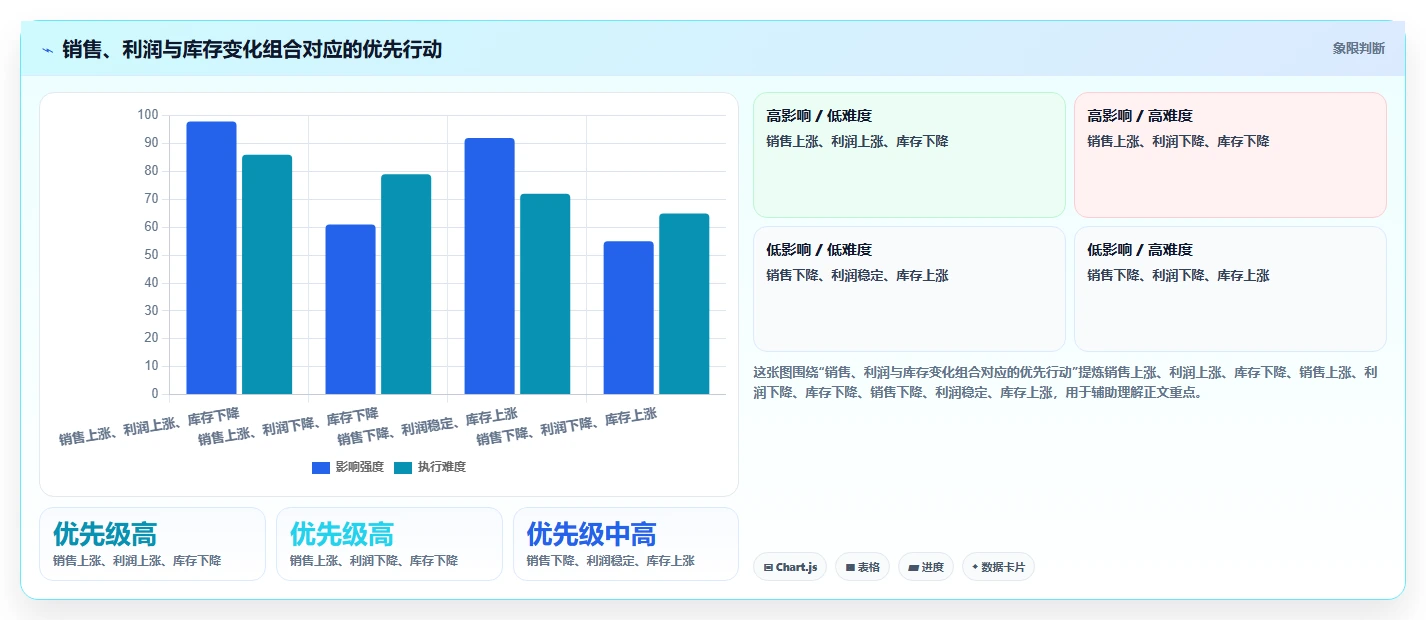Screen dimensions: 1426x620
Task: Open the 高影响 / 高难度 quadrant card
Action: click(1230, 155)
